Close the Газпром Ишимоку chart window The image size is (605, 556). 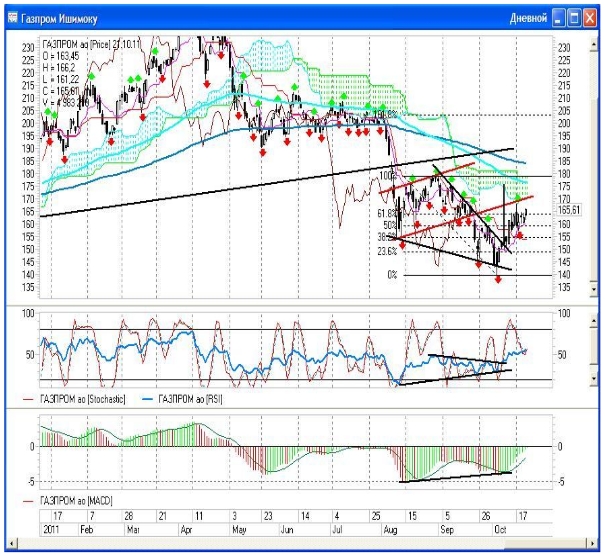tap(590, 18)
